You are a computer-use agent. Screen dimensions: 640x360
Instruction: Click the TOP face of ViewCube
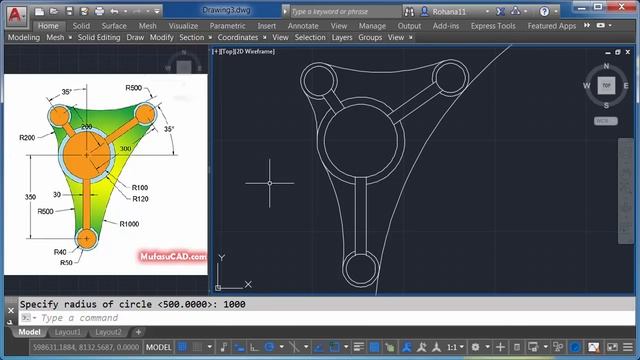[606, 86]
